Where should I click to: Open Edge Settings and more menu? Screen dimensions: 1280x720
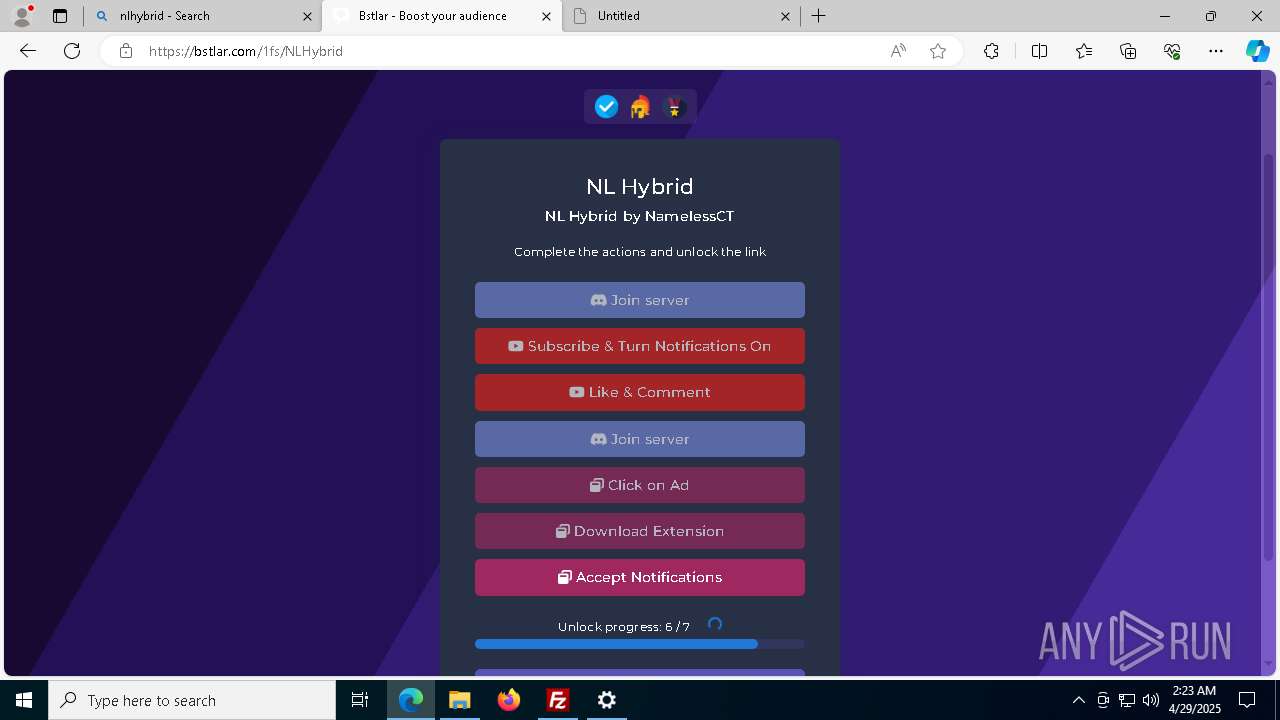(1216, 51)
